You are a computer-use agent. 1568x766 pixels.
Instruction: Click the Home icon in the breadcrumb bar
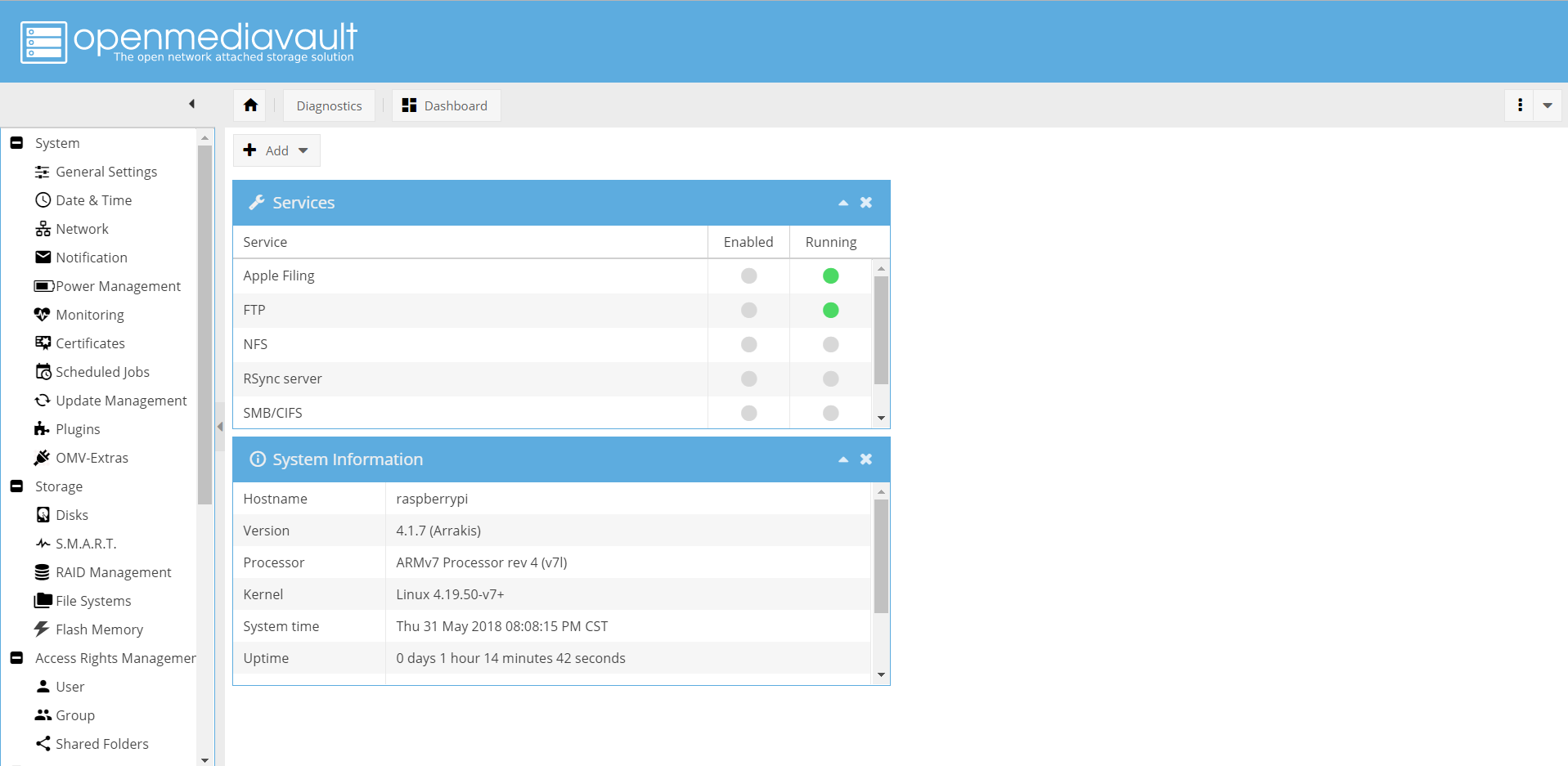pos(250,105)
